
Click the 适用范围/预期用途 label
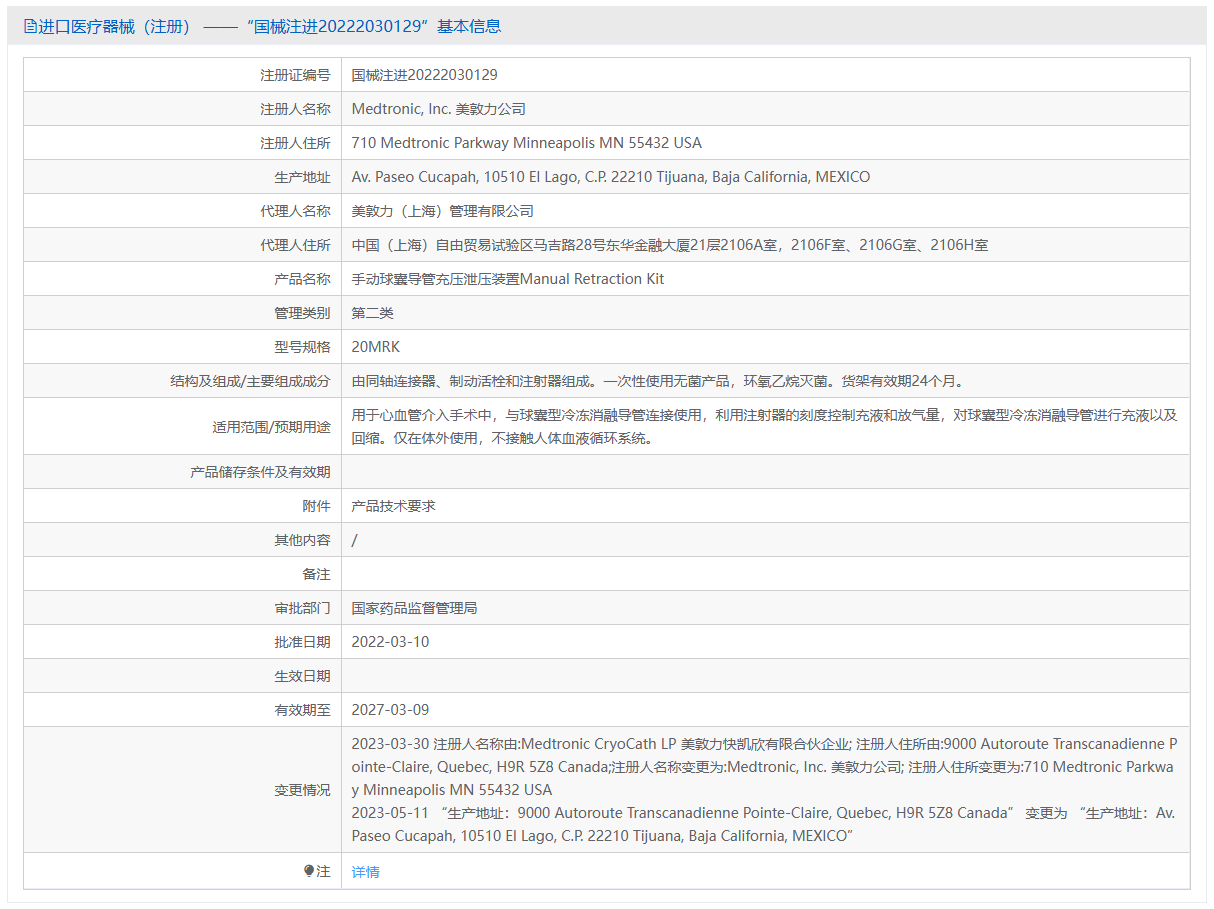click(x=271, y=426)
